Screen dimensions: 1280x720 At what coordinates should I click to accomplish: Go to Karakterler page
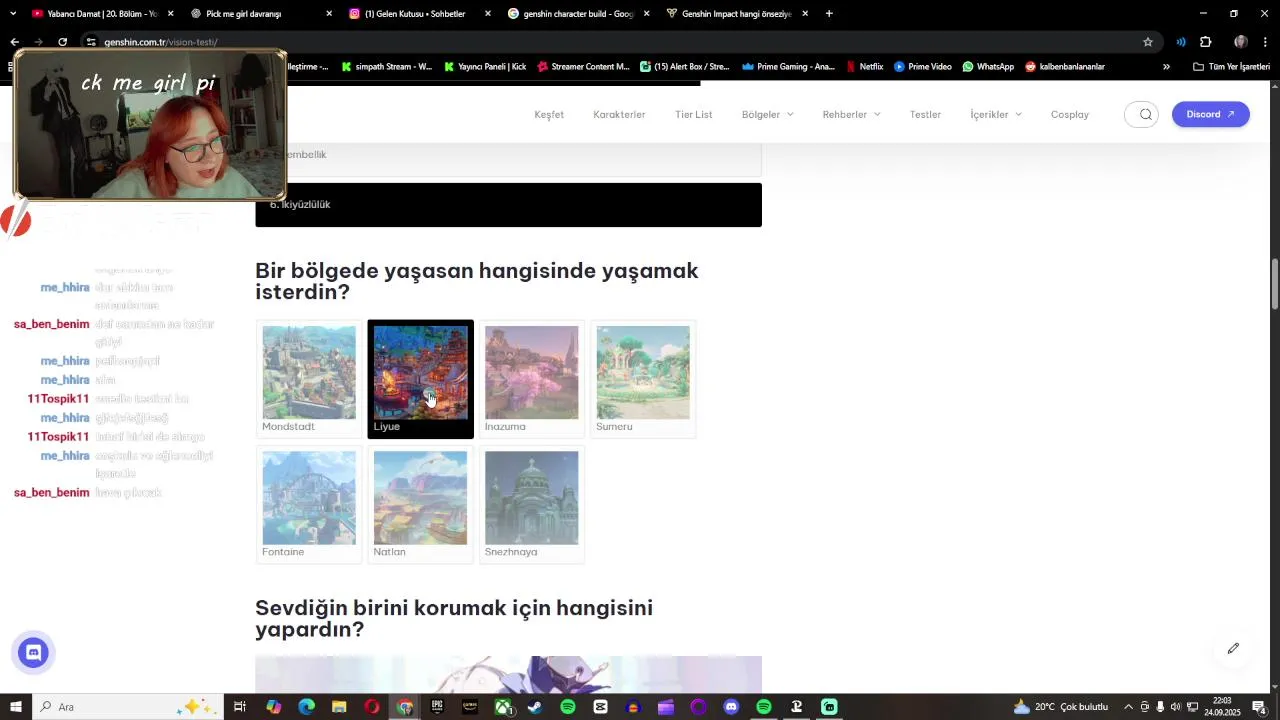(x=619, y=114)
